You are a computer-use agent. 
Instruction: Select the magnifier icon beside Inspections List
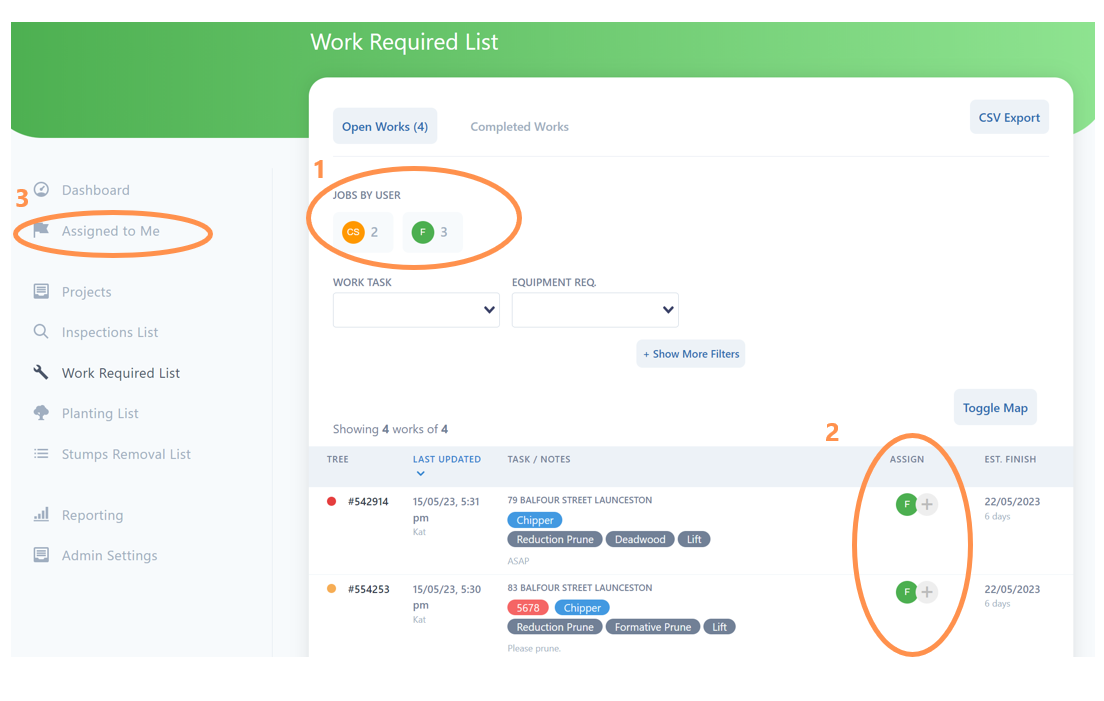[41, 331]
